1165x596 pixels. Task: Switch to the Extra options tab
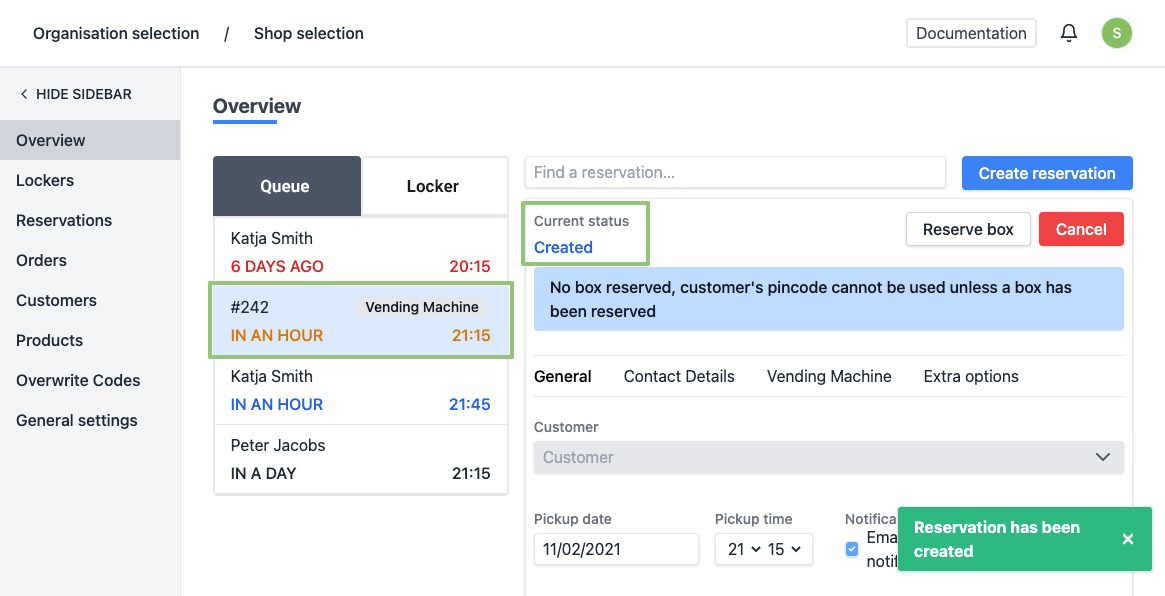971,376
